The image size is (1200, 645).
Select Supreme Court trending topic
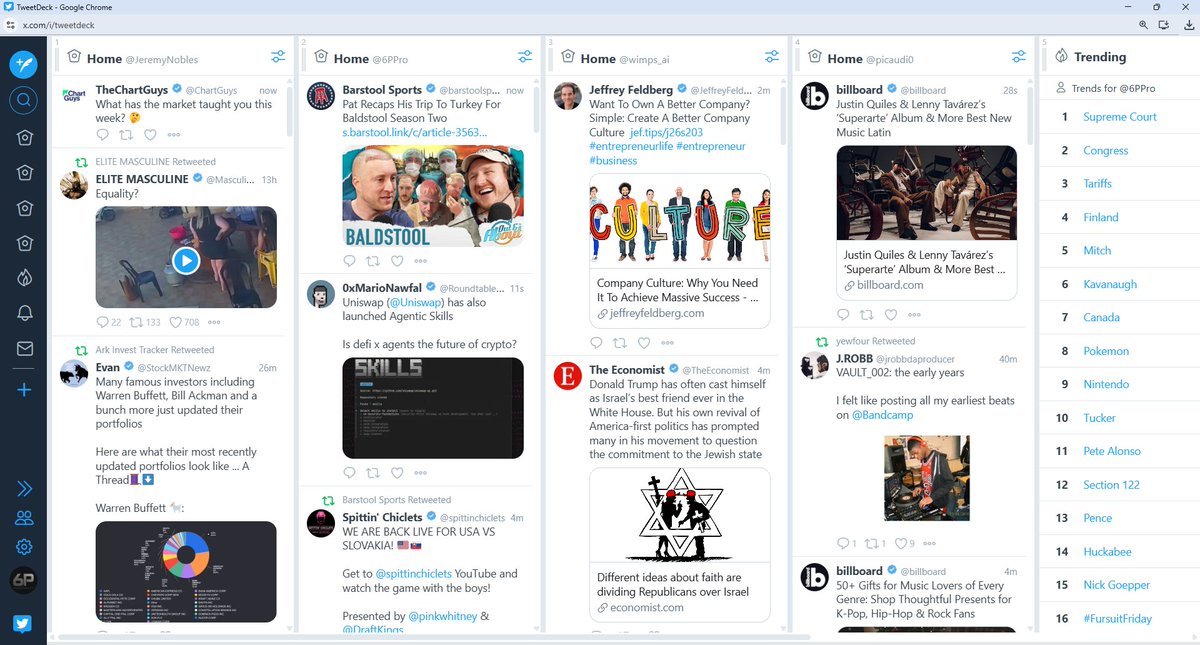pyautogui.click(x=1119, y=117)
